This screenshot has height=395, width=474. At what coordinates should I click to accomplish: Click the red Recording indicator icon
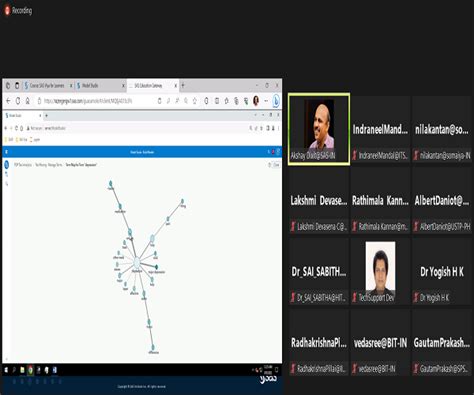click(7, 10)
